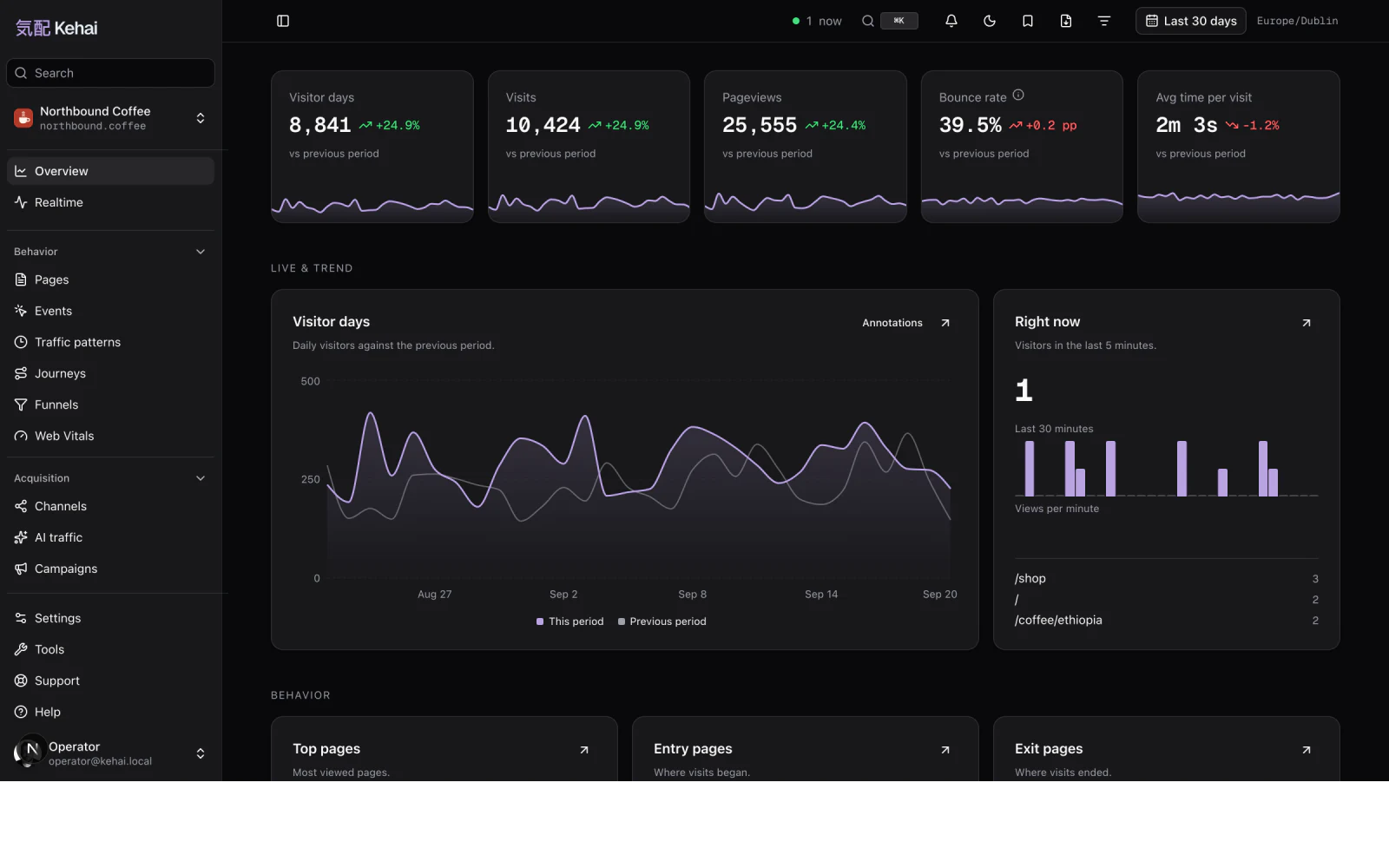Open the Last 30 days date range picker
The height and width of the screenshot is (868, 1389).
(1191, 21)
